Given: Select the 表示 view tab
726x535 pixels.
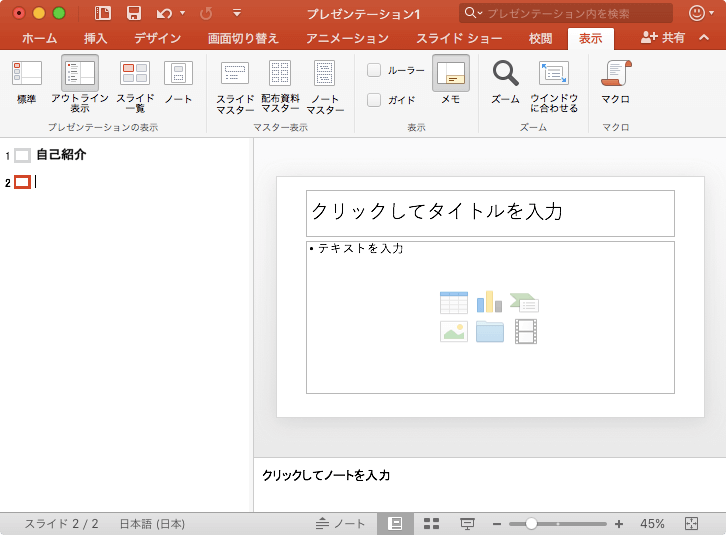Looking at the screenshot, I should point(591,38).
